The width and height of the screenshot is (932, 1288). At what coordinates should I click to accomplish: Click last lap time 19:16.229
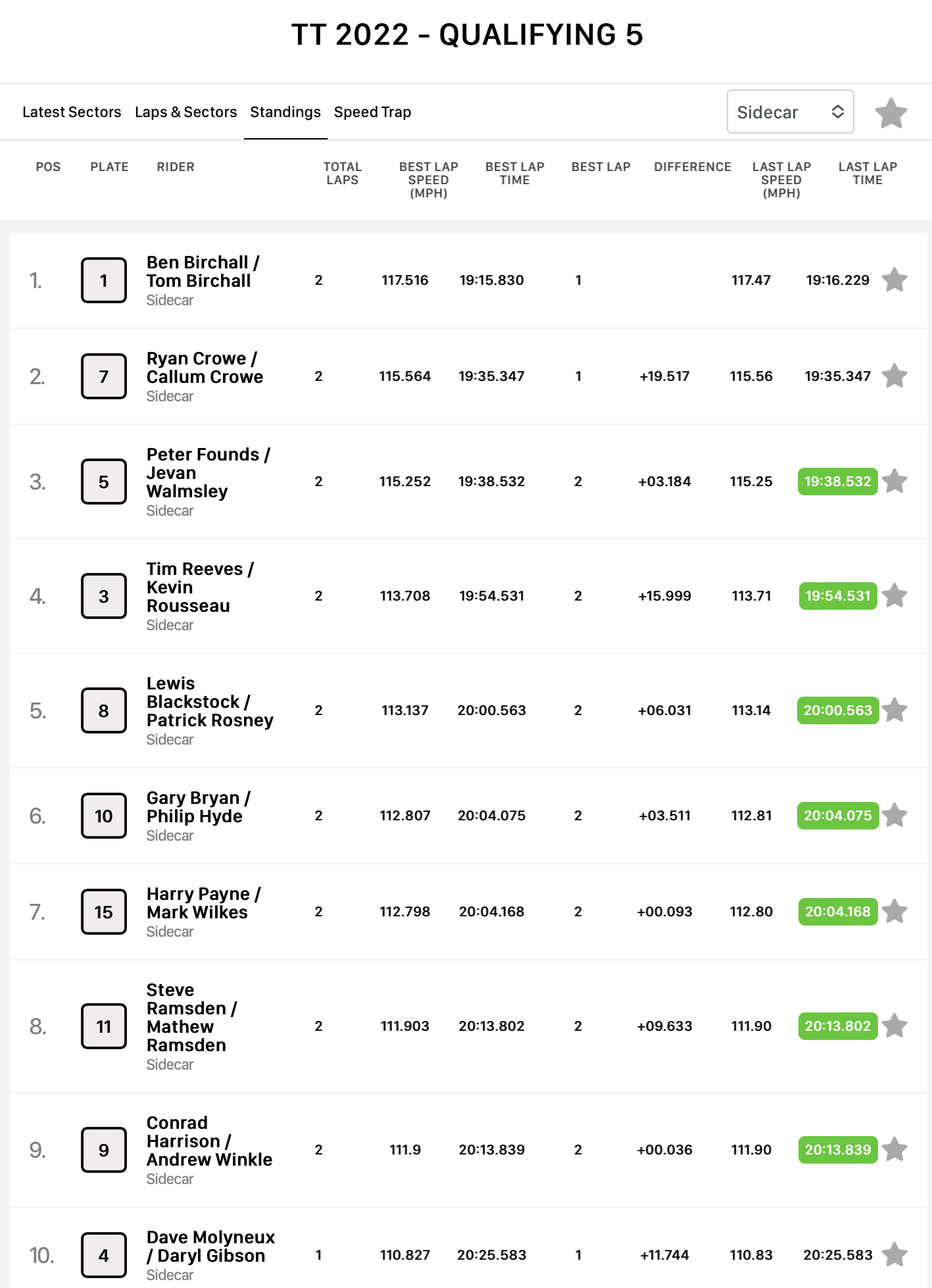(x=837, y=280)
